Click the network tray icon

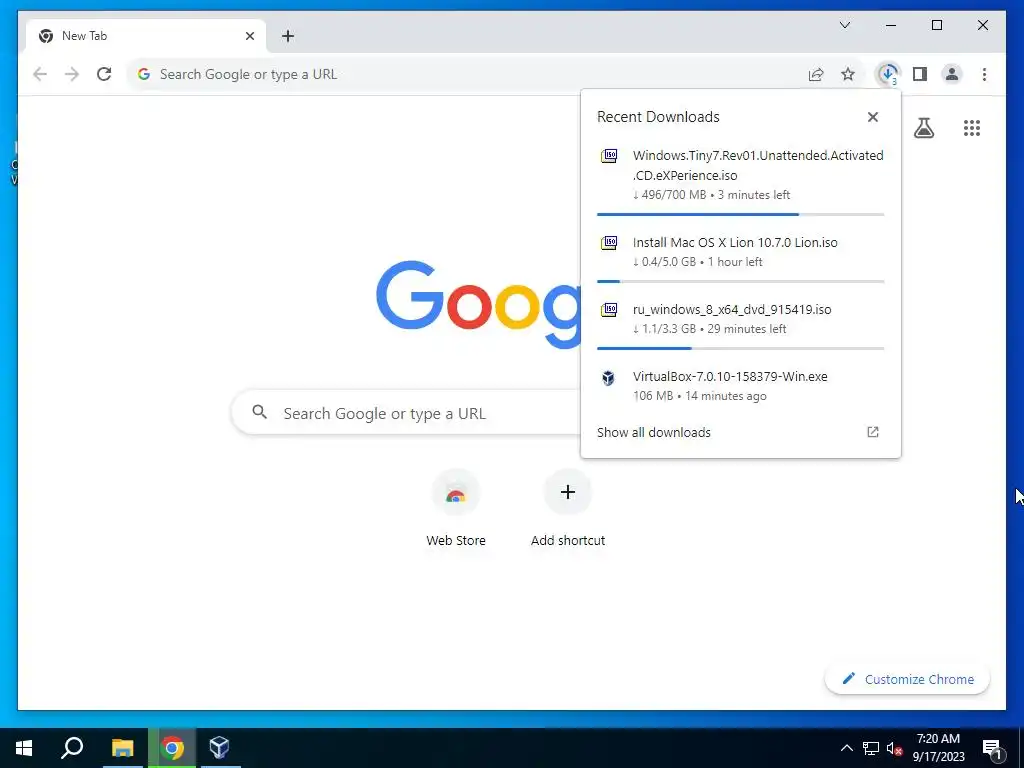pos(871,748)
